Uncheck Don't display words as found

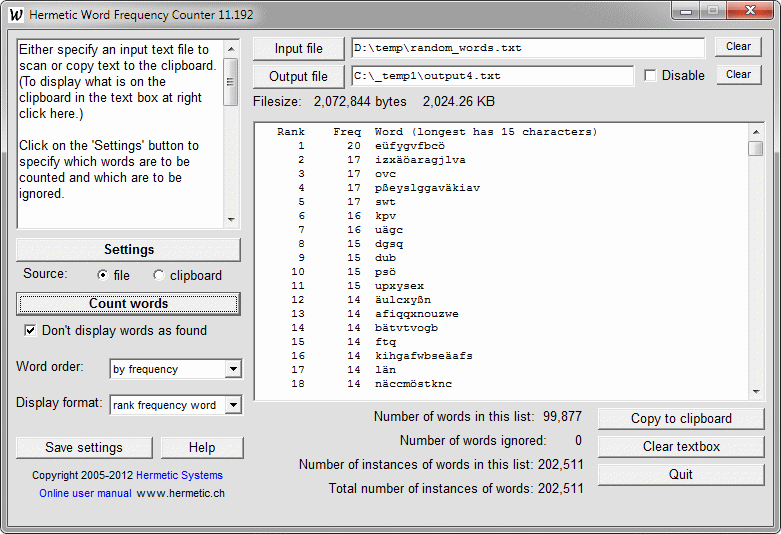pos(30,331)
